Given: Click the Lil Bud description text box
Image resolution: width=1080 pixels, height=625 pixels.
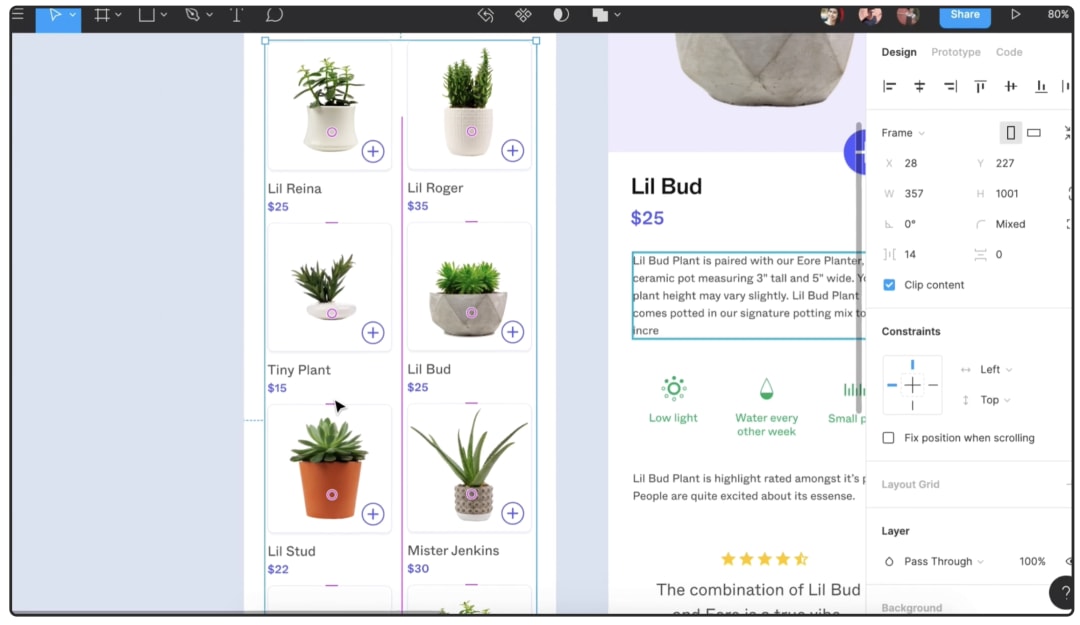Looking at the screenshot, I should click(748, 295).
